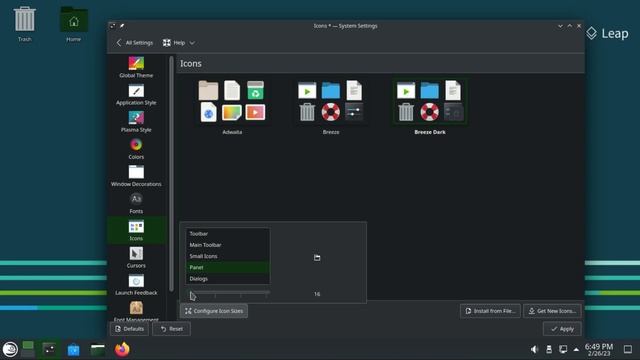Click the pin window icon in titlebar
This screenshot has width=640, height=360.
(x=122, y=26)
